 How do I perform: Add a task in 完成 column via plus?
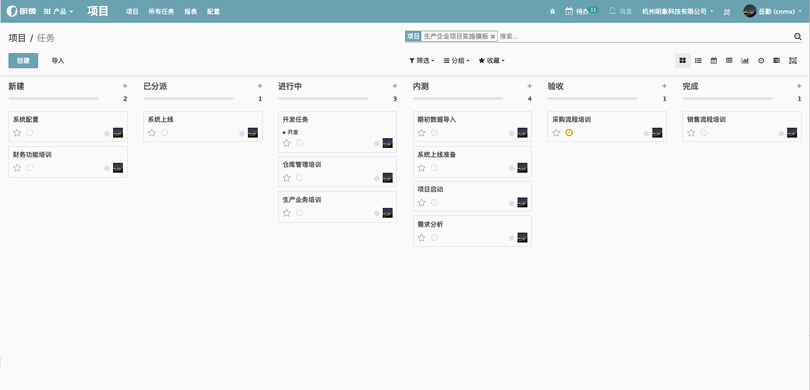pos(799,86)
